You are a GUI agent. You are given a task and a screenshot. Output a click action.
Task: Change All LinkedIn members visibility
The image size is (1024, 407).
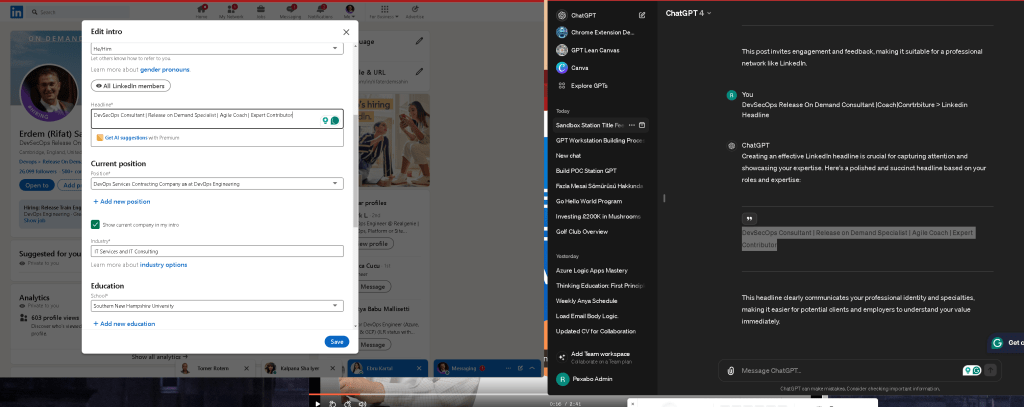click(x=131, y=86)
